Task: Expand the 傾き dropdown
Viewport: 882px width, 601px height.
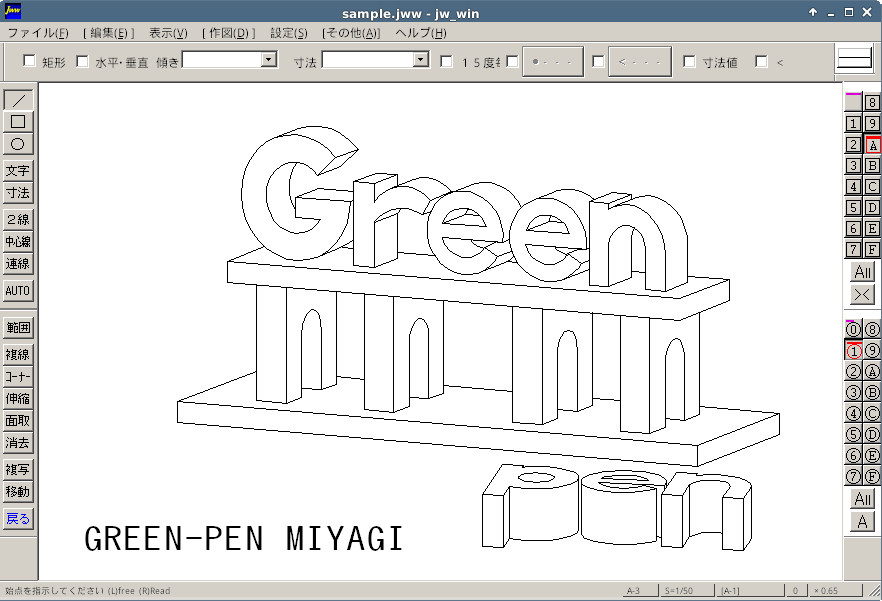Action: (269, 59)
